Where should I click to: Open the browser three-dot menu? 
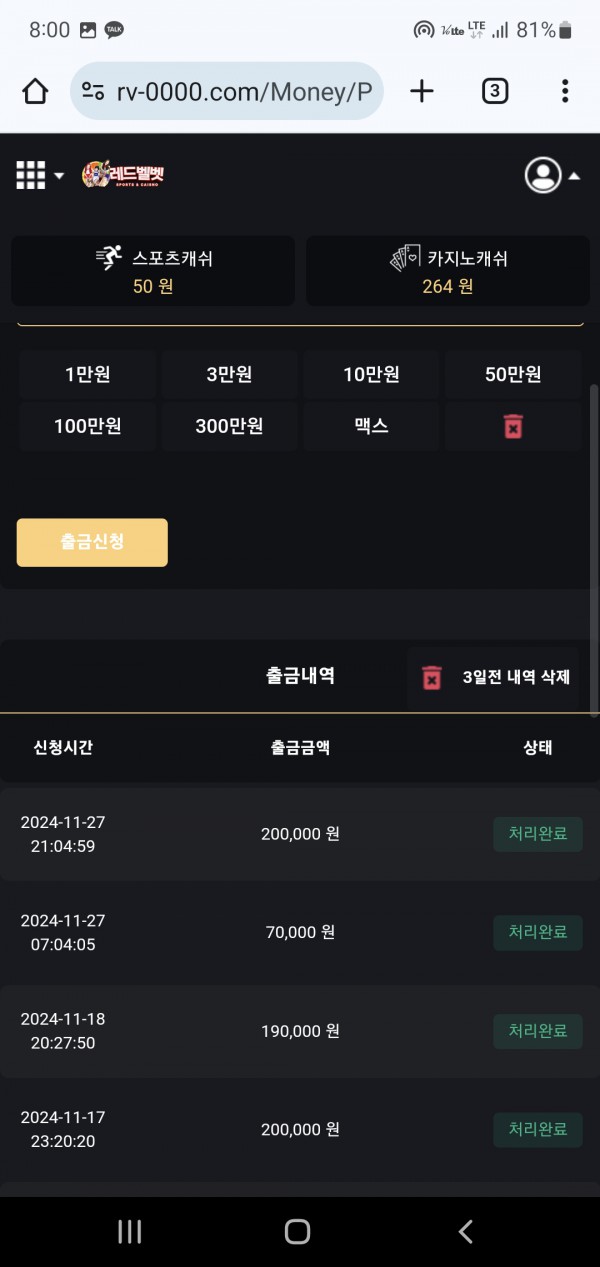coord(565,92)
